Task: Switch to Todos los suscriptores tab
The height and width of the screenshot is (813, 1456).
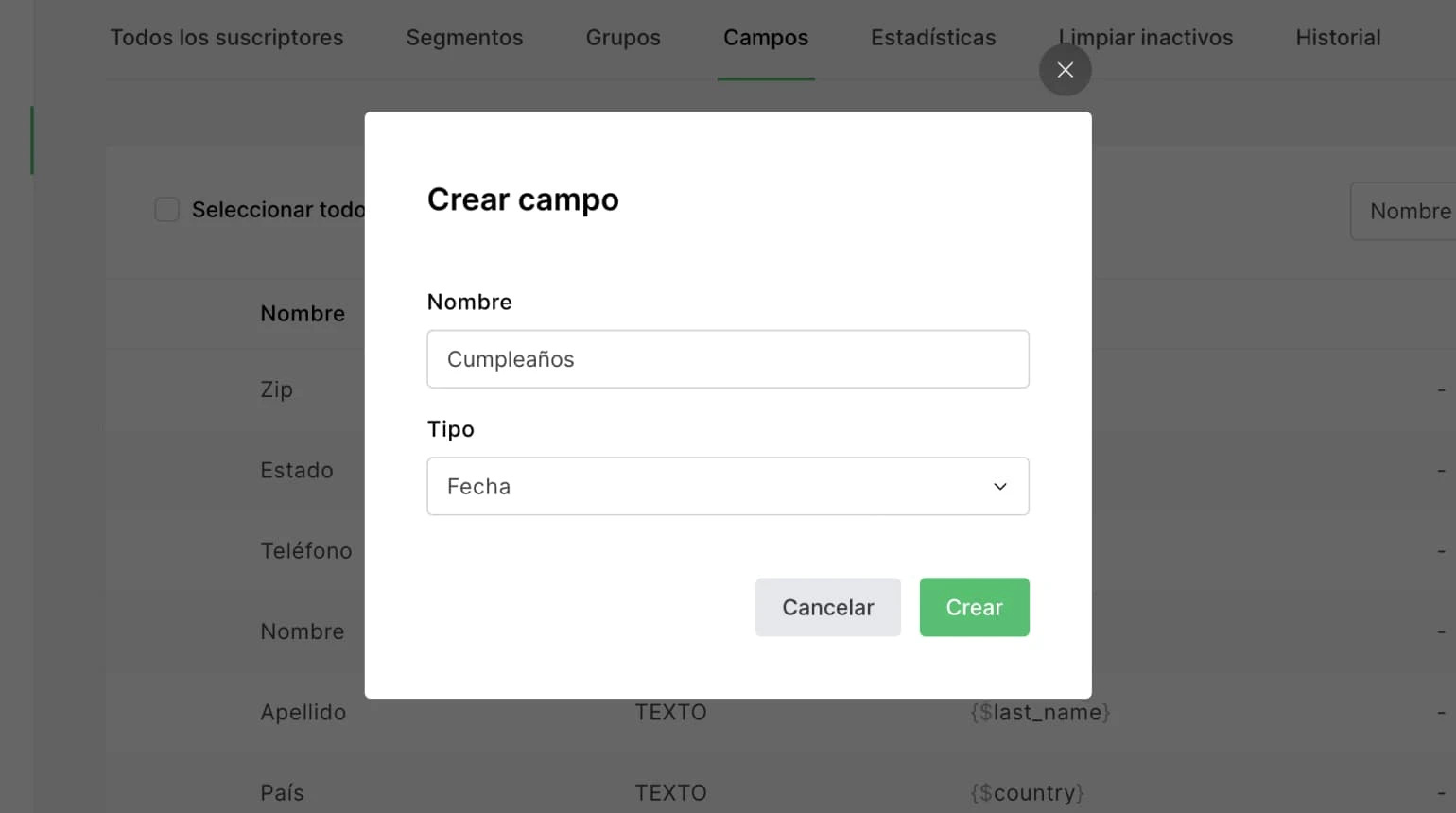Action: 227,38
